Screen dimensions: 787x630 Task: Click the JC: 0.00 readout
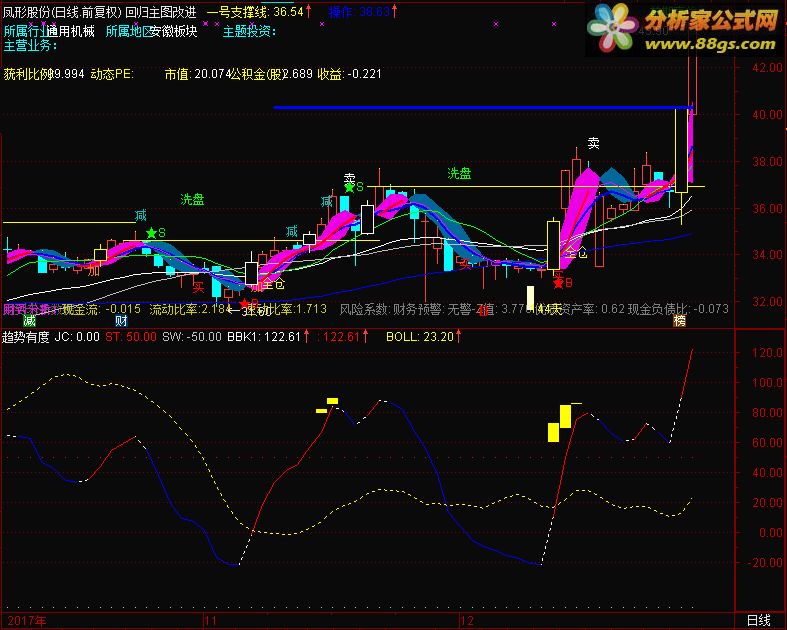click(x=77, y=337)
